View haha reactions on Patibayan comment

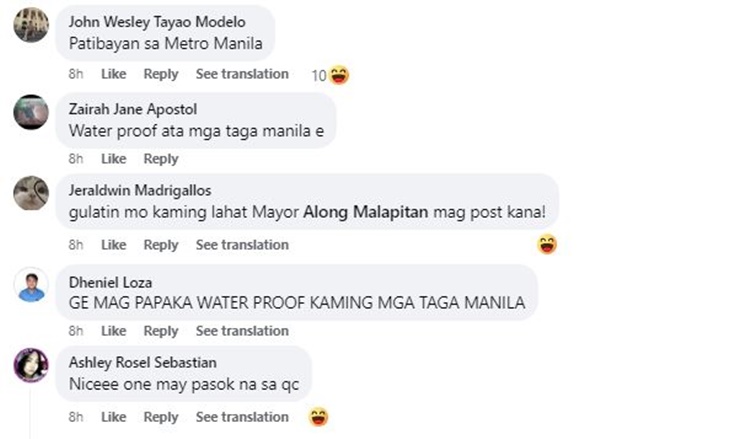(331, 75)
